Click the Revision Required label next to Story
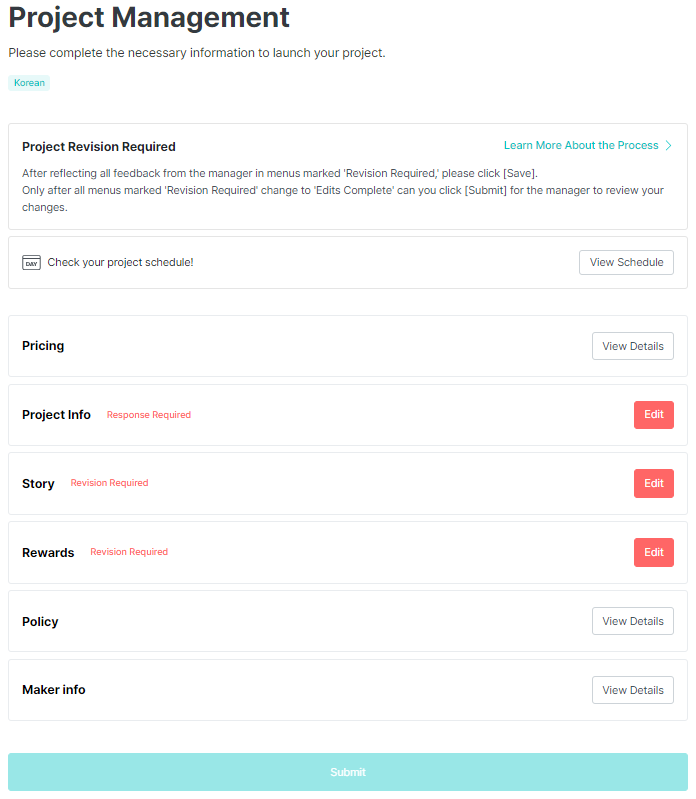The width and height of the screenshot is (696, 799). click(109, 483)
